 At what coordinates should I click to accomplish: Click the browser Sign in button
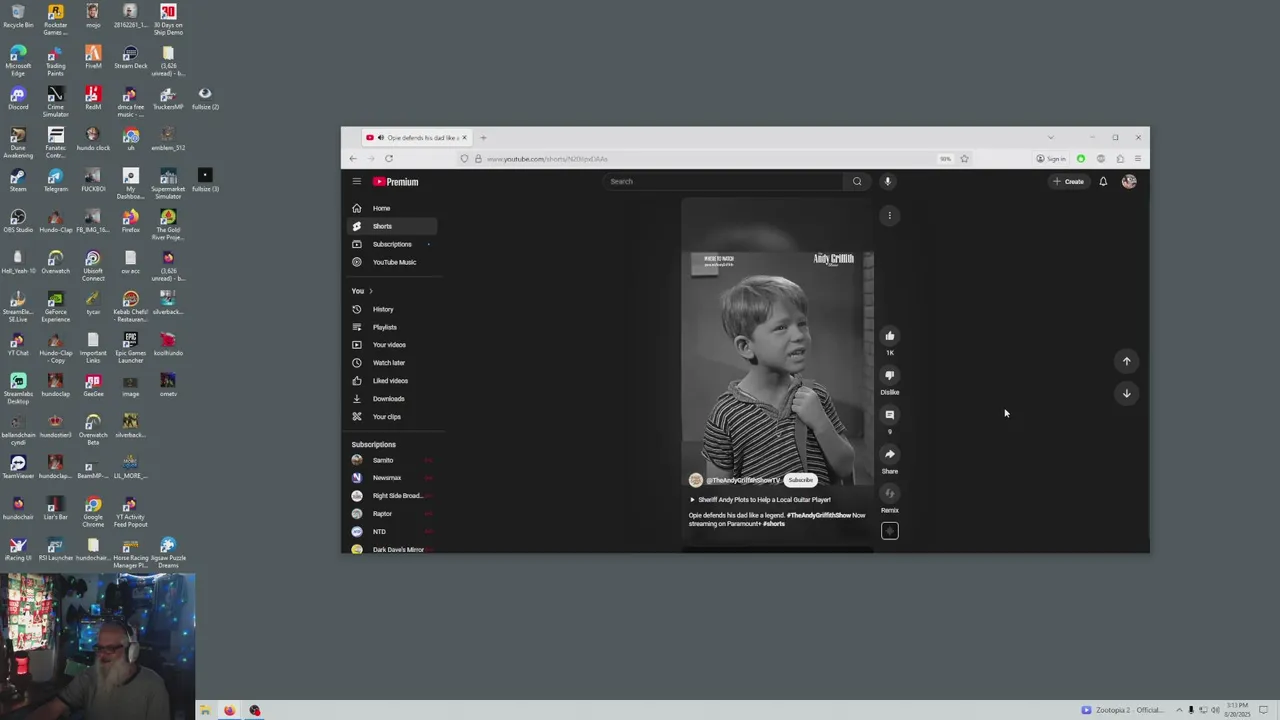1051,159
